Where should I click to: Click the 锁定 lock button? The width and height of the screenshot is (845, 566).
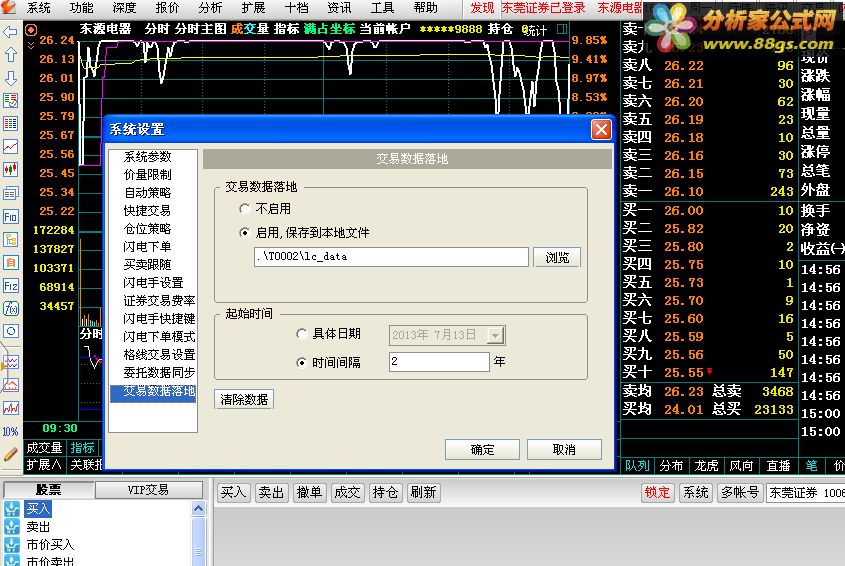click(x=657, y=493)
